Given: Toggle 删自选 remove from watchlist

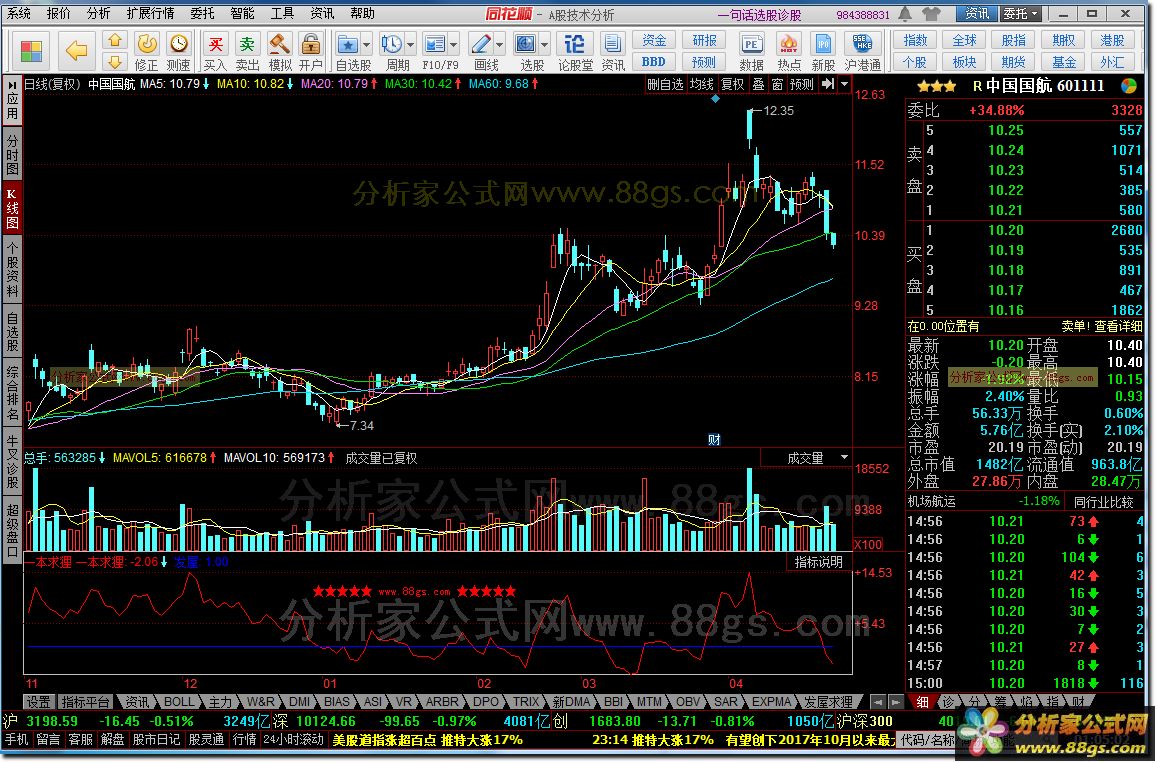Looking at the screenshot, I should 665,84.
